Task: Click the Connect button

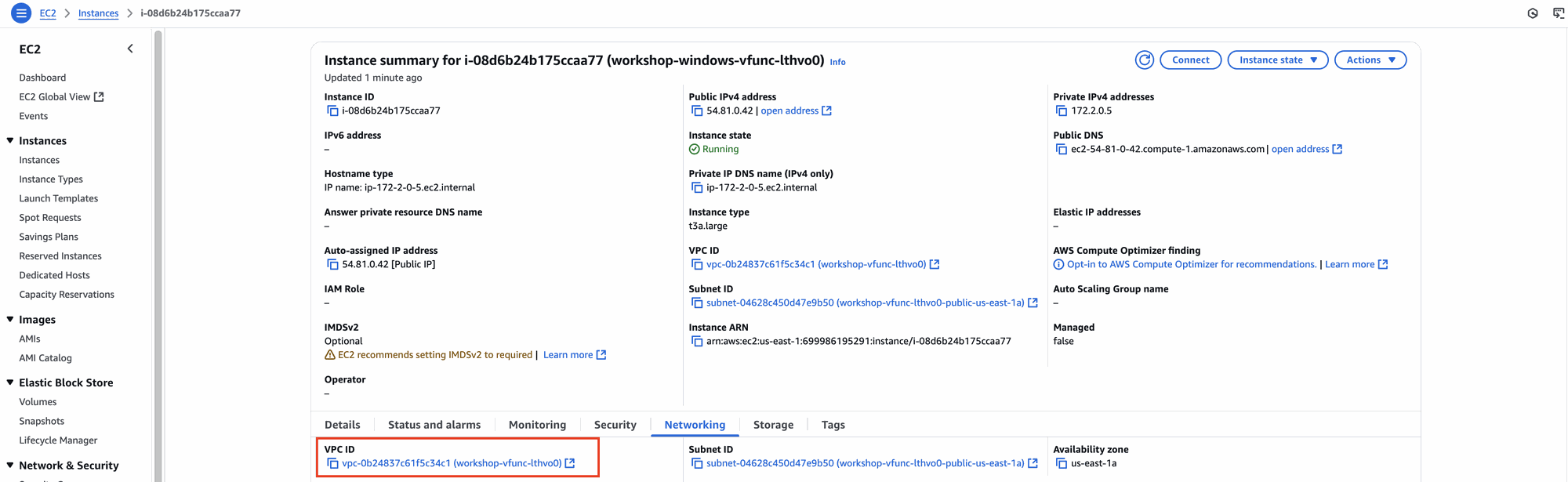Action: [x=1190, y=60]
